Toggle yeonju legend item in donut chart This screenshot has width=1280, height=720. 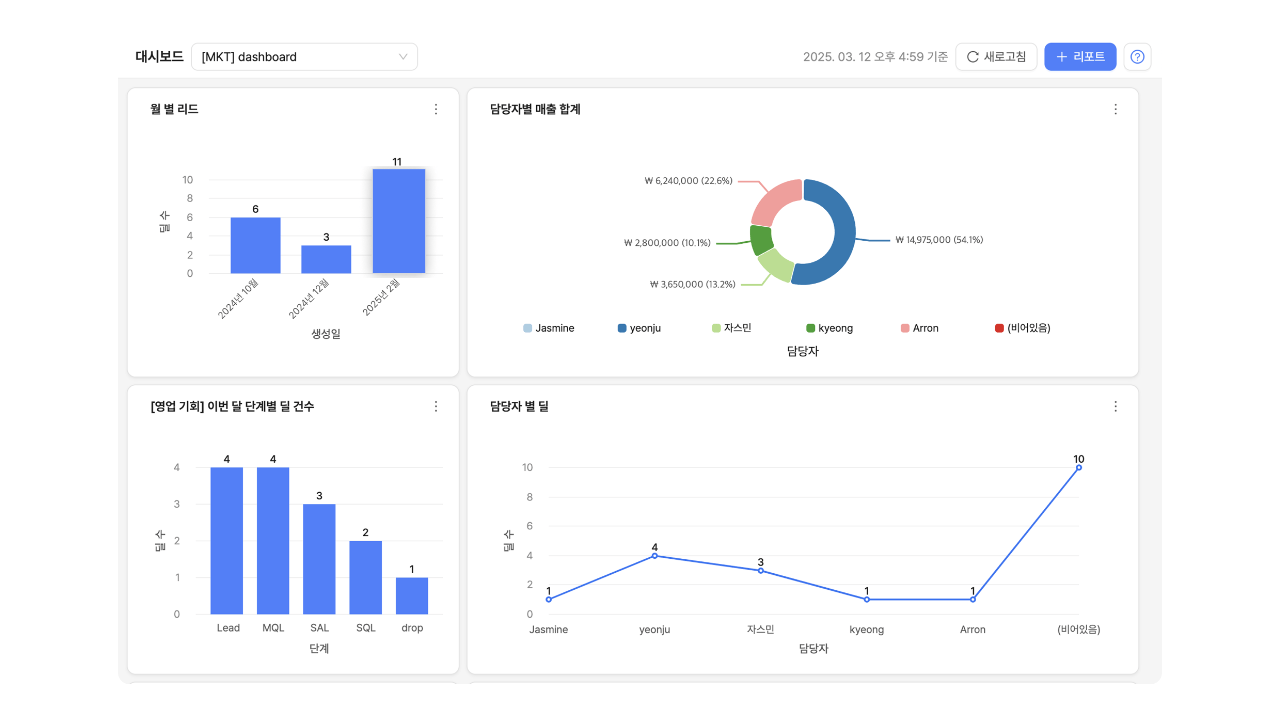point(639,328)
